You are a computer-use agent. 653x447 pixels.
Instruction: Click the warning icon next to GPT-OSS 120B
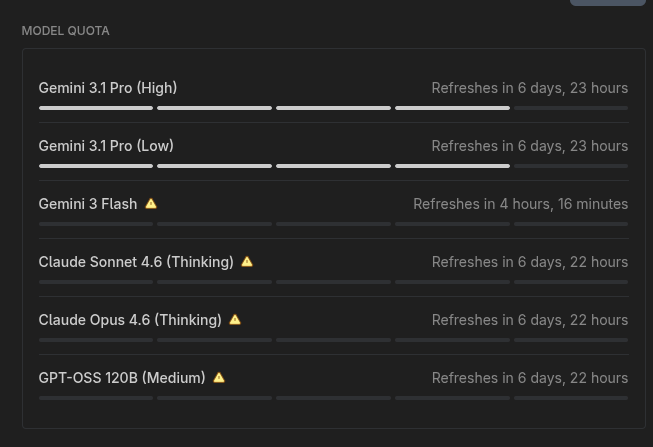[x=219, y=378]
